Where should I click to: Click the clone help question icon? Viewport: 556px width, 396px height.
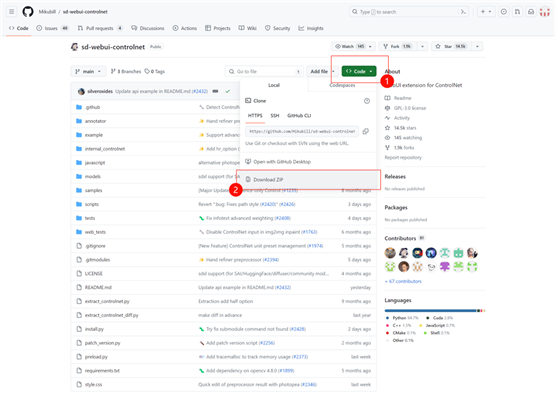367,101
